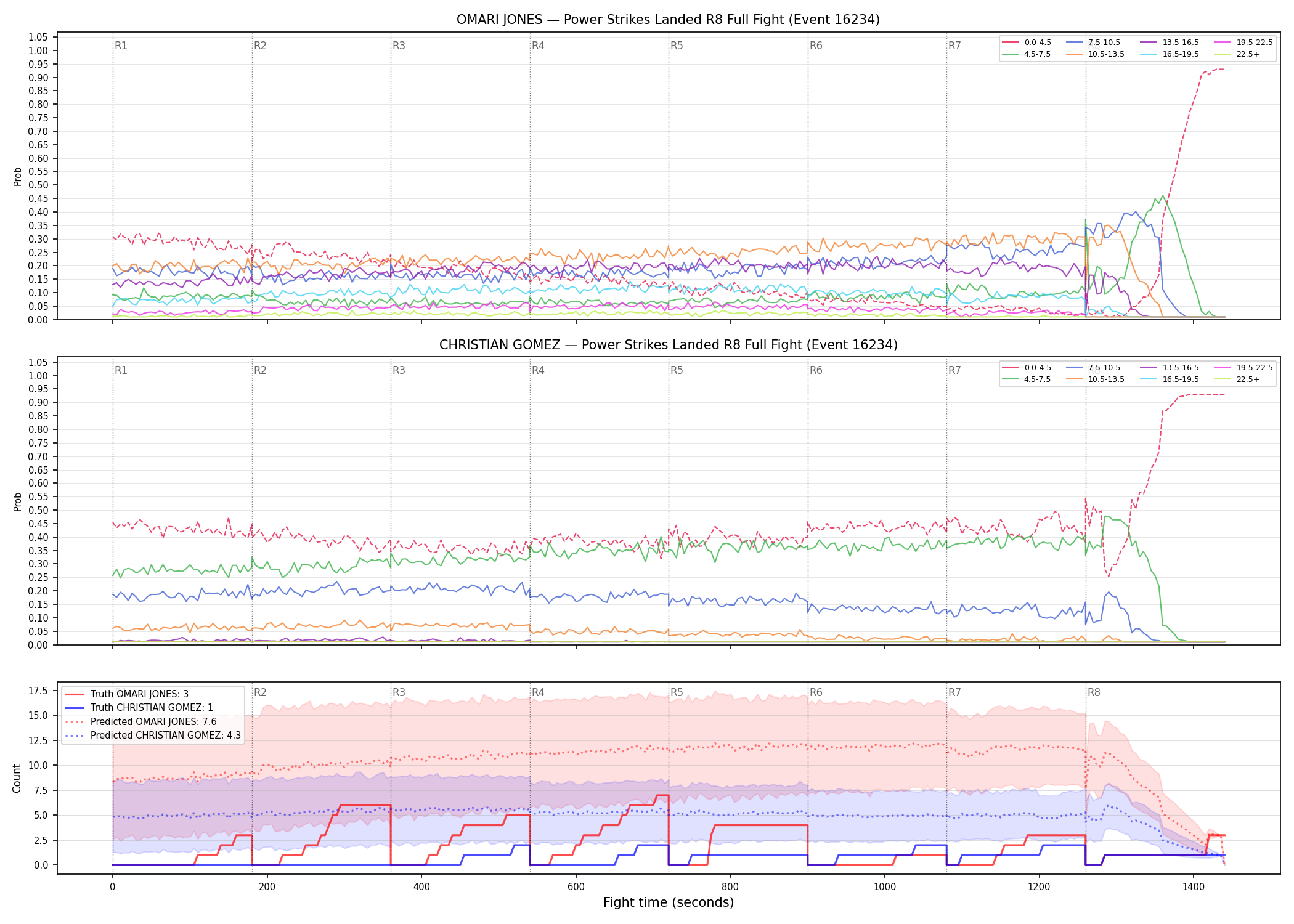Click the '12.5' tick on the Count axis
1294x924 pixels.
[x=38, y=740]
